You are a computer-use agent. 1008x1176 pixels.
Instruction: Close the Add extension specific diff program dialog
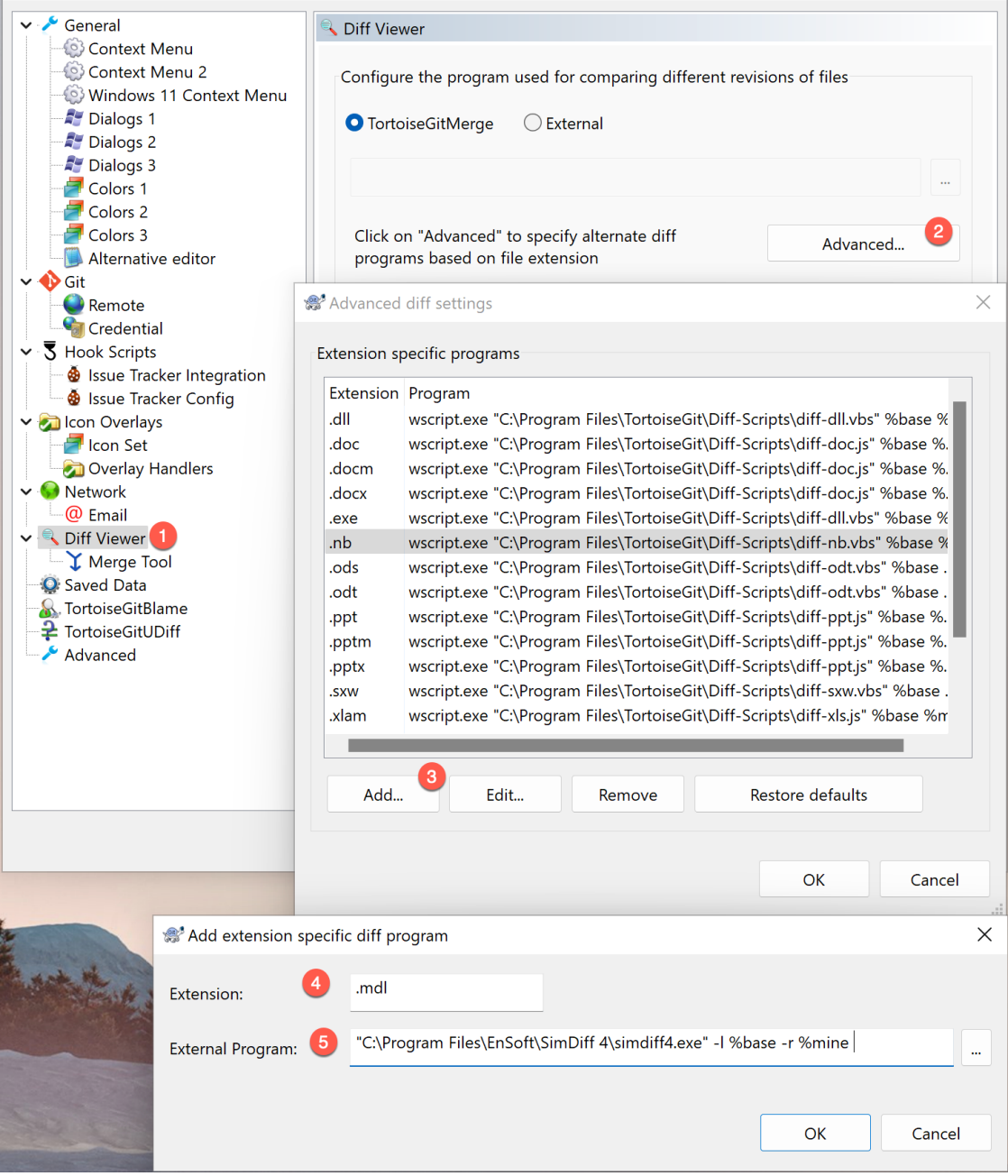click(x=985, y=934)
